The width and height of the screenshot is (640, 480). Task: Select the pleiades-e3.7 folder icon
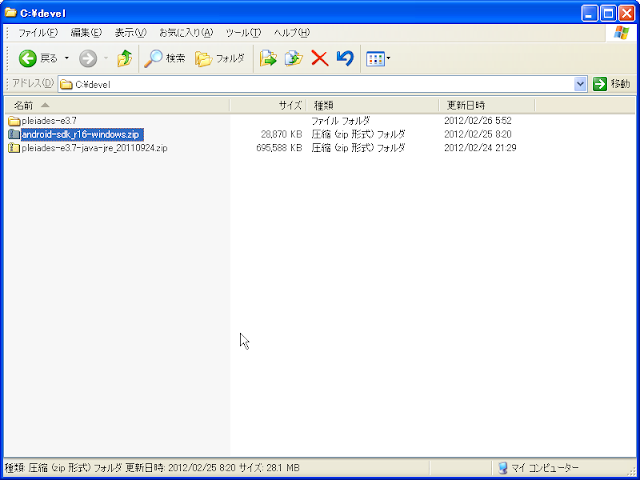14,121
